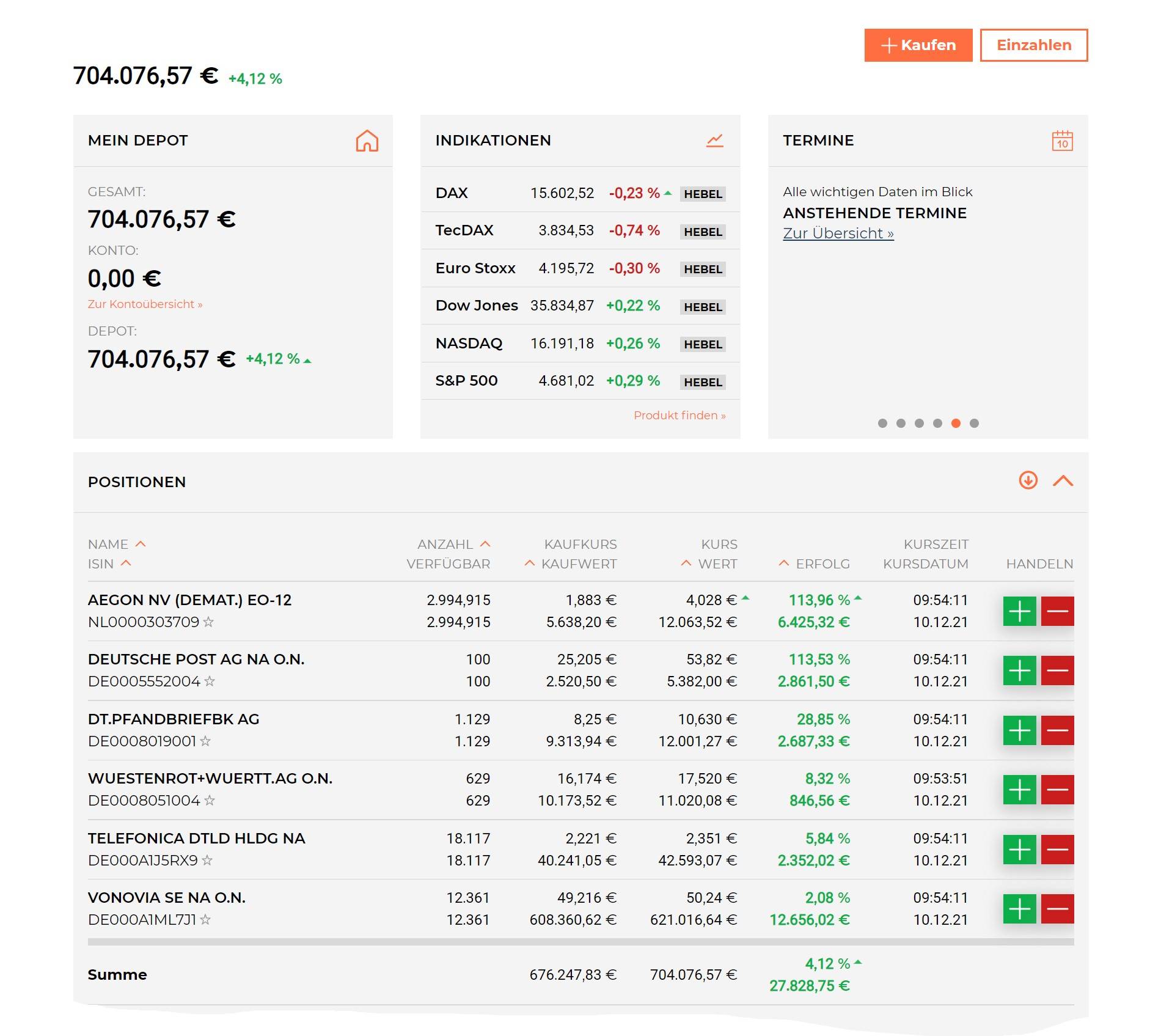Image resolution: width=1161 pixels, height=1036 pixels.
Task: Click the download icon in Positionen header
Action: pos(1028,480)
